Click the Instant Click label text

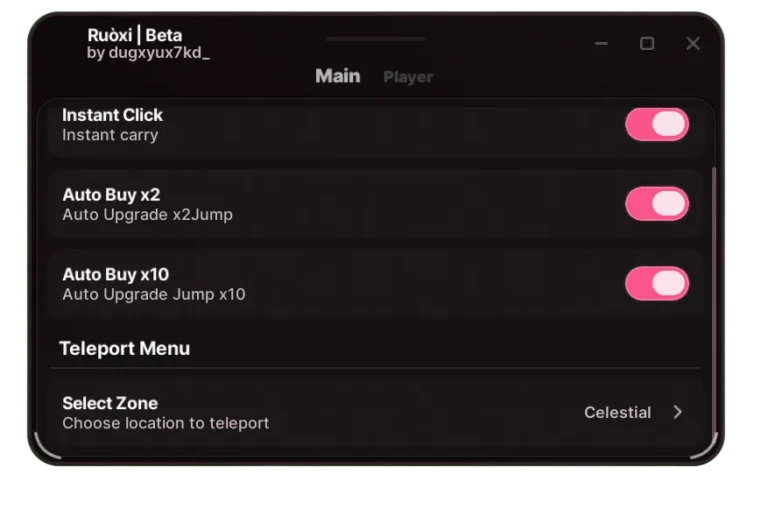click(x=112, y=115)
